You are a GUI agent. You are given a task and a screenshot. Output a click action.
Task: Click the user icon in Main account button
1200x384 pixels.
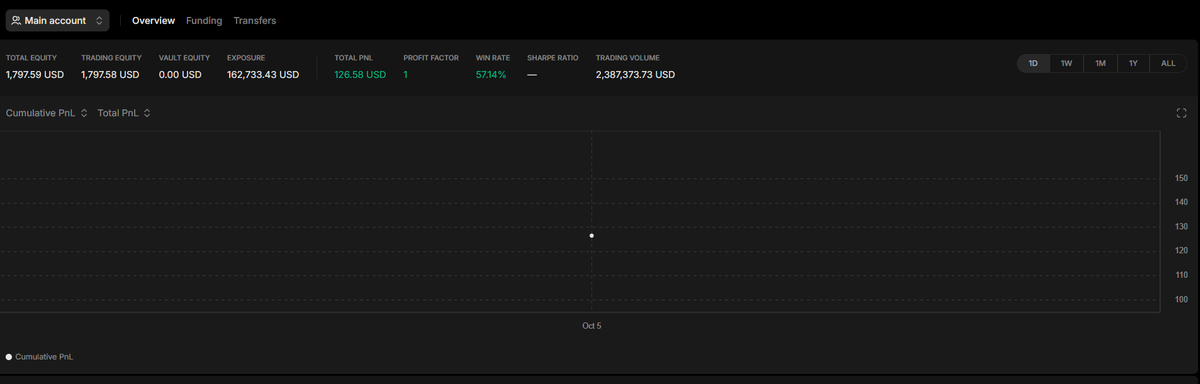16,20
